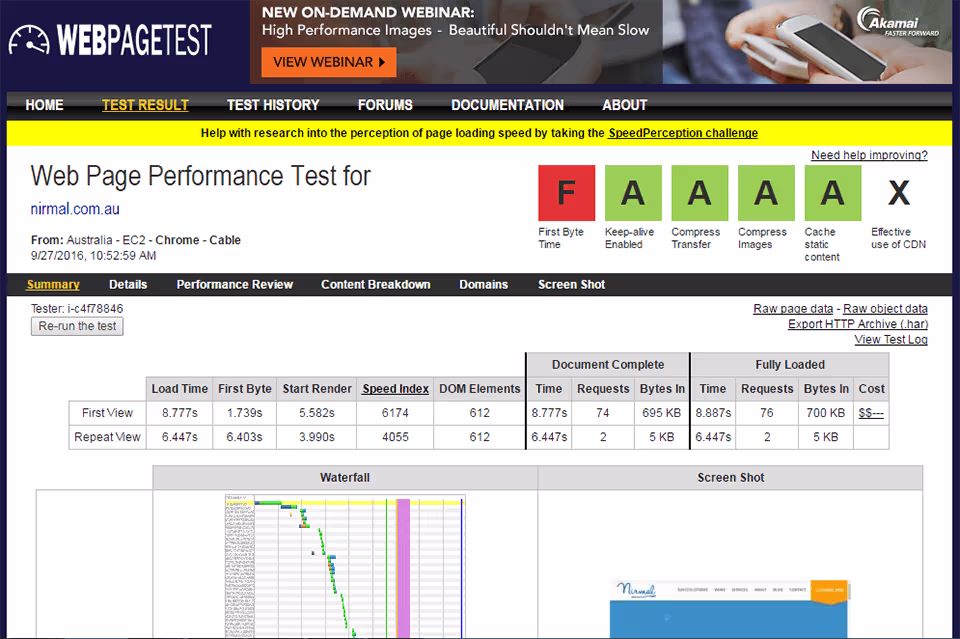Open the waterfall chart thumbnail

pos(345,566)
